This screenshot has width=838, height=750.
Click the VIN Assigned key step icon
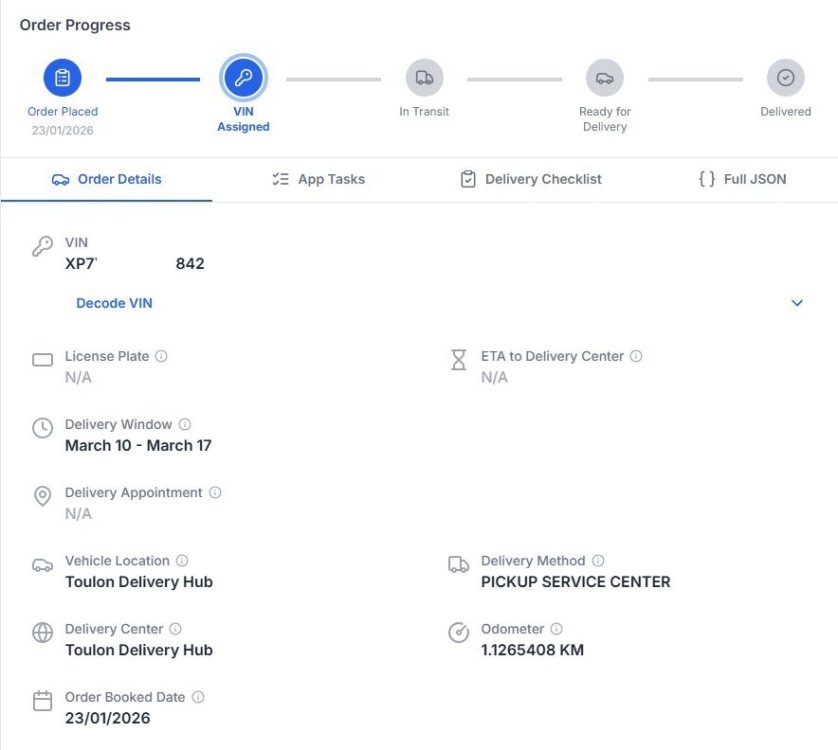pos(243,78)
